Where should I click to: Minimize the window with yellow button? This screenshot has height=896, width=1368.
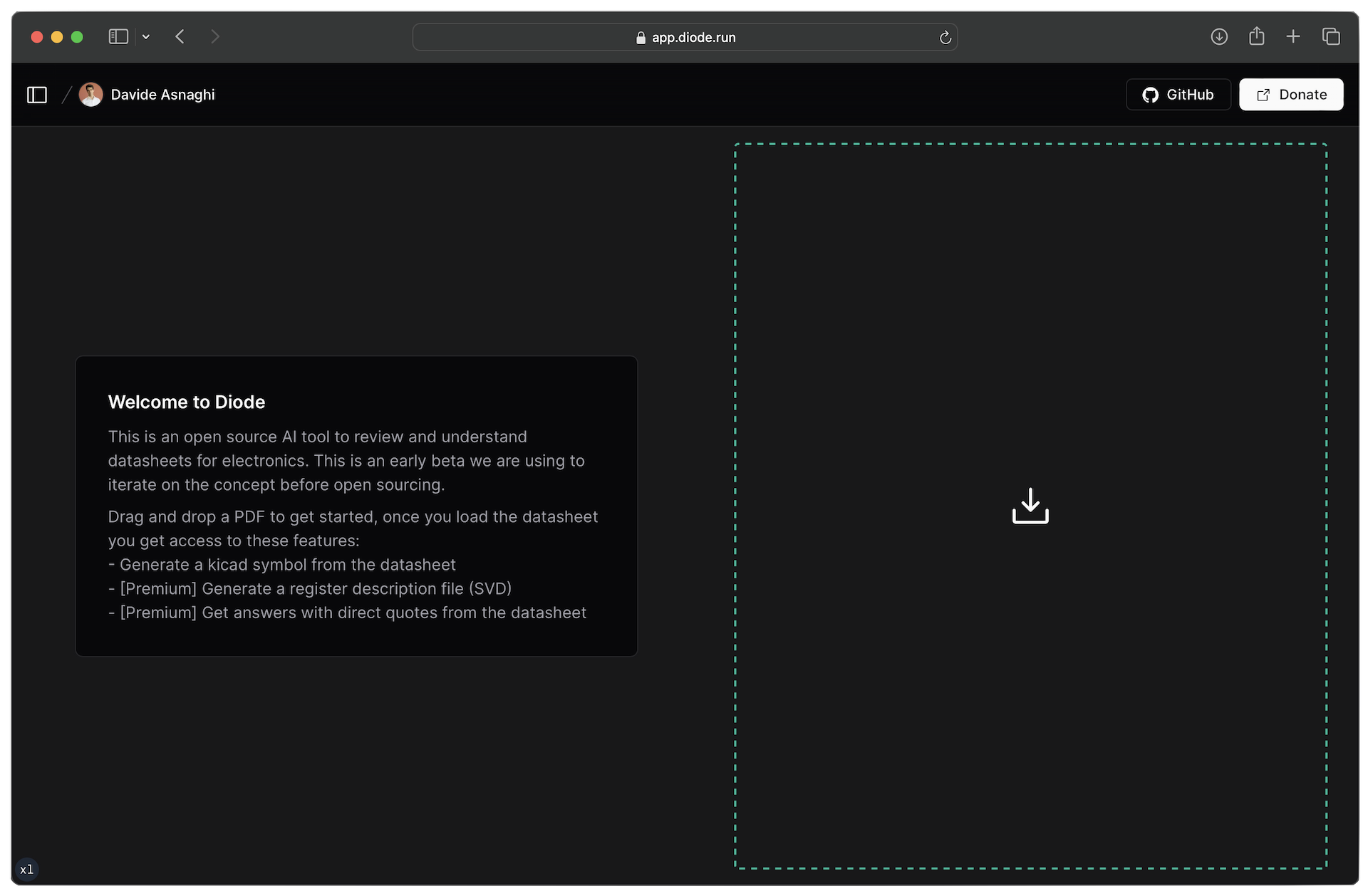[57, 37]
